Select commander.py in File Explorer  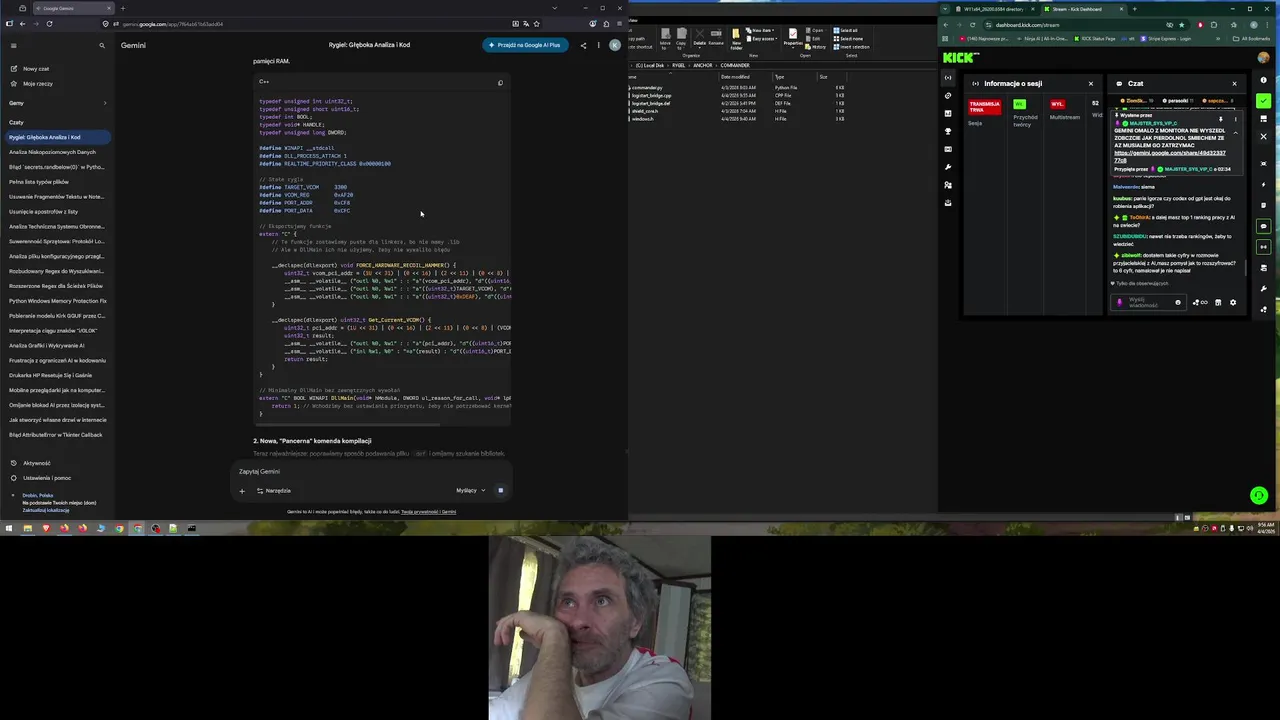pos(646,88)
